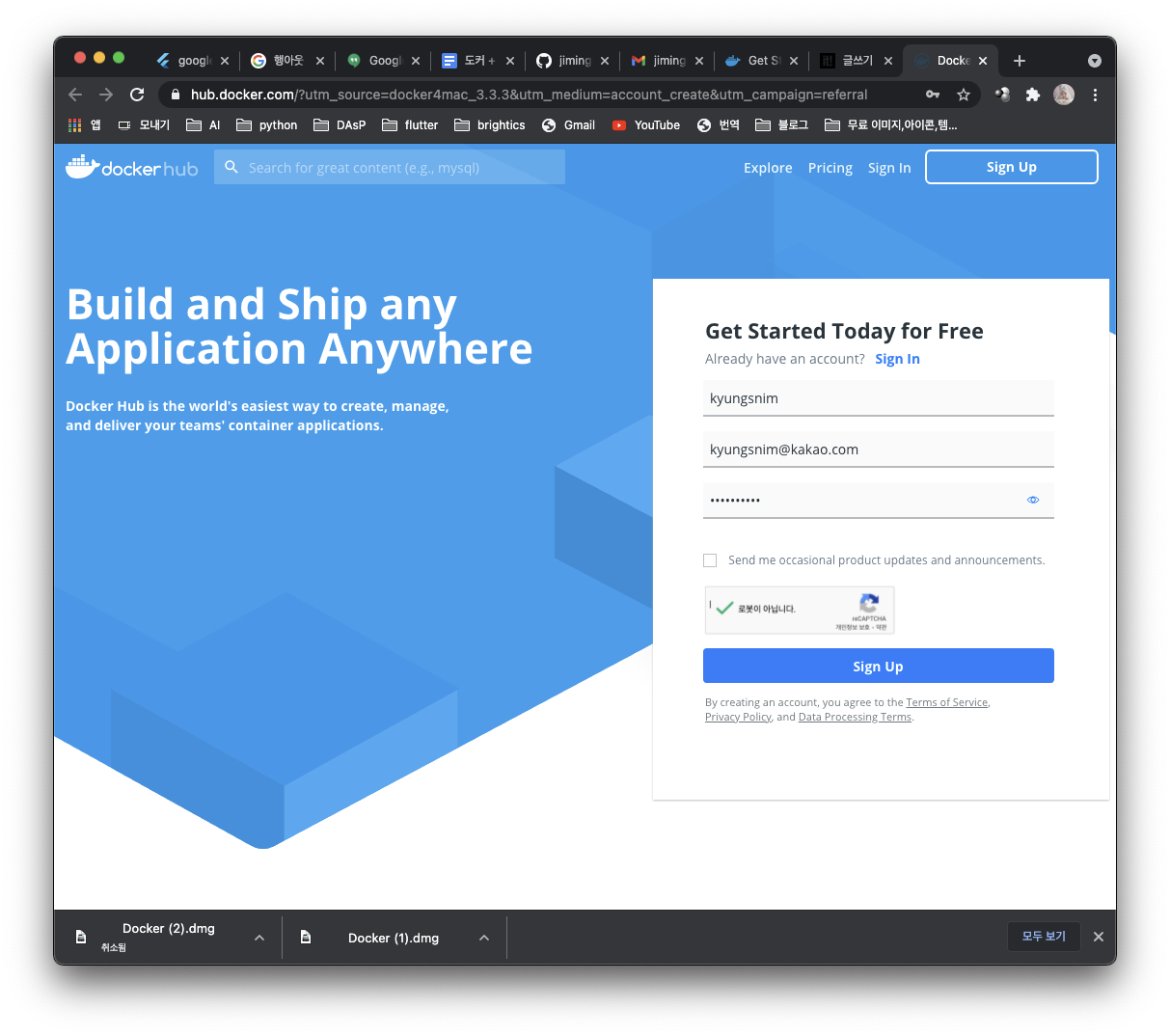
Task: Click the Docker ID field kyungsnim
Action: point(879,398)
